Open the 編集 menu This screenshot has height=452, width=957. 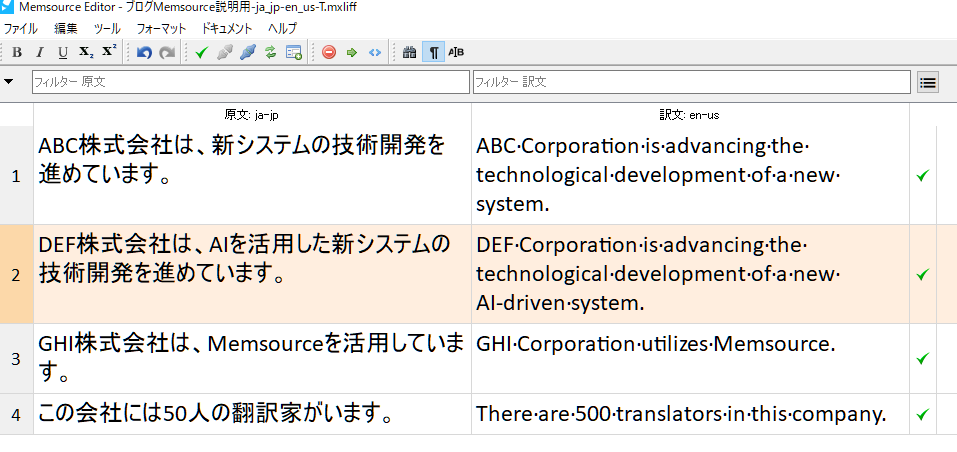pos(65,29)
